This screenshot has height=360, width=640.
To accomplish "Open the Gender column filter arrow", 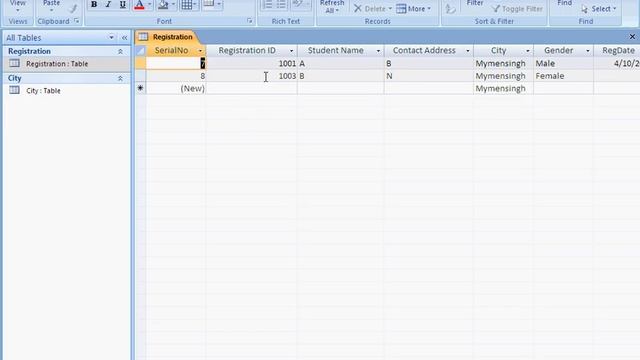I will tap(588, 51).
